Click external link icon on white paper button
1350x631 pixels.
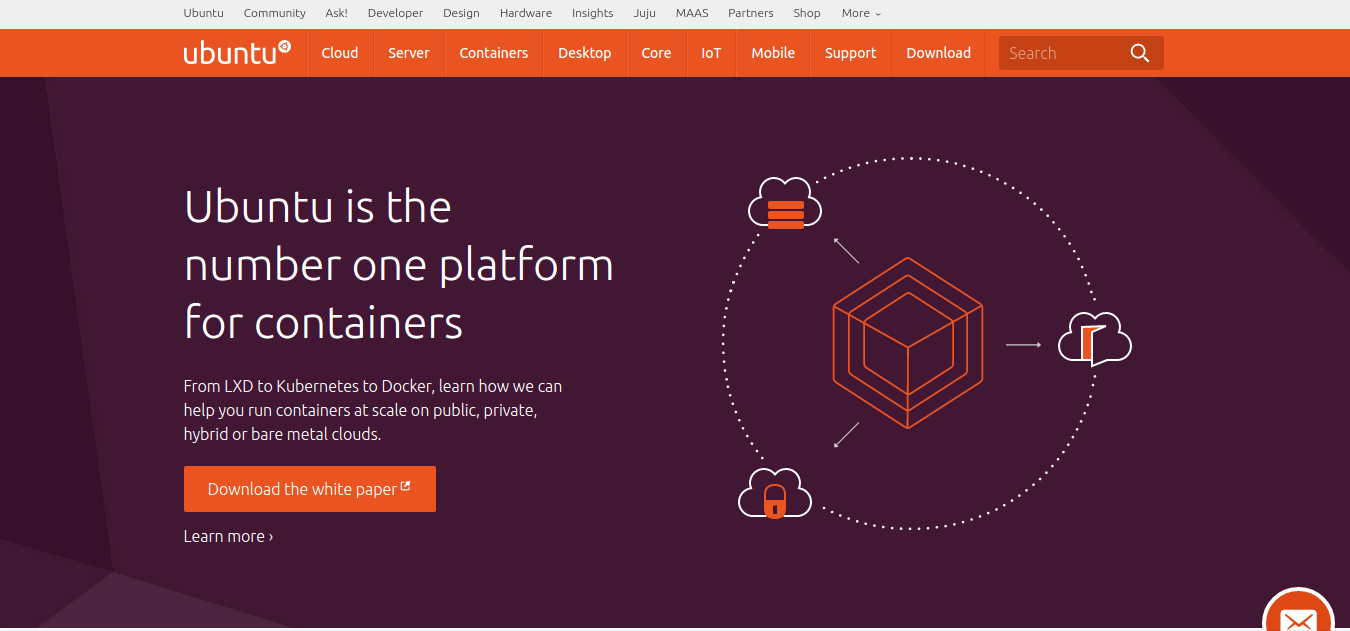tap(405, 486)
